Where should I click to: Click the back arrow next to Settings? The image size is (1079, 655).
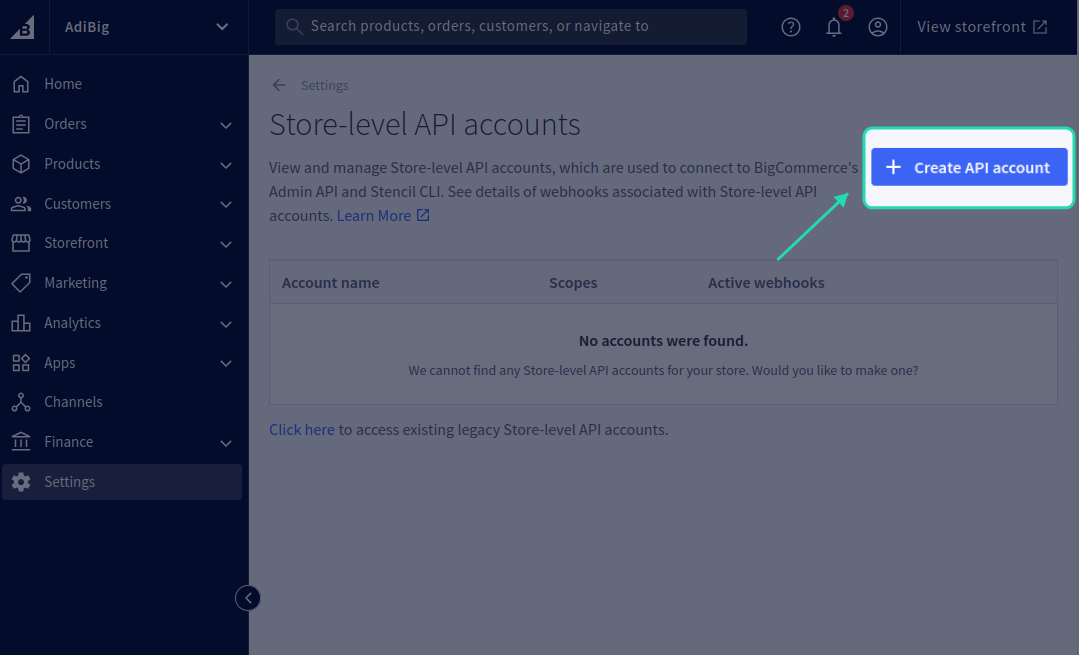279,85
